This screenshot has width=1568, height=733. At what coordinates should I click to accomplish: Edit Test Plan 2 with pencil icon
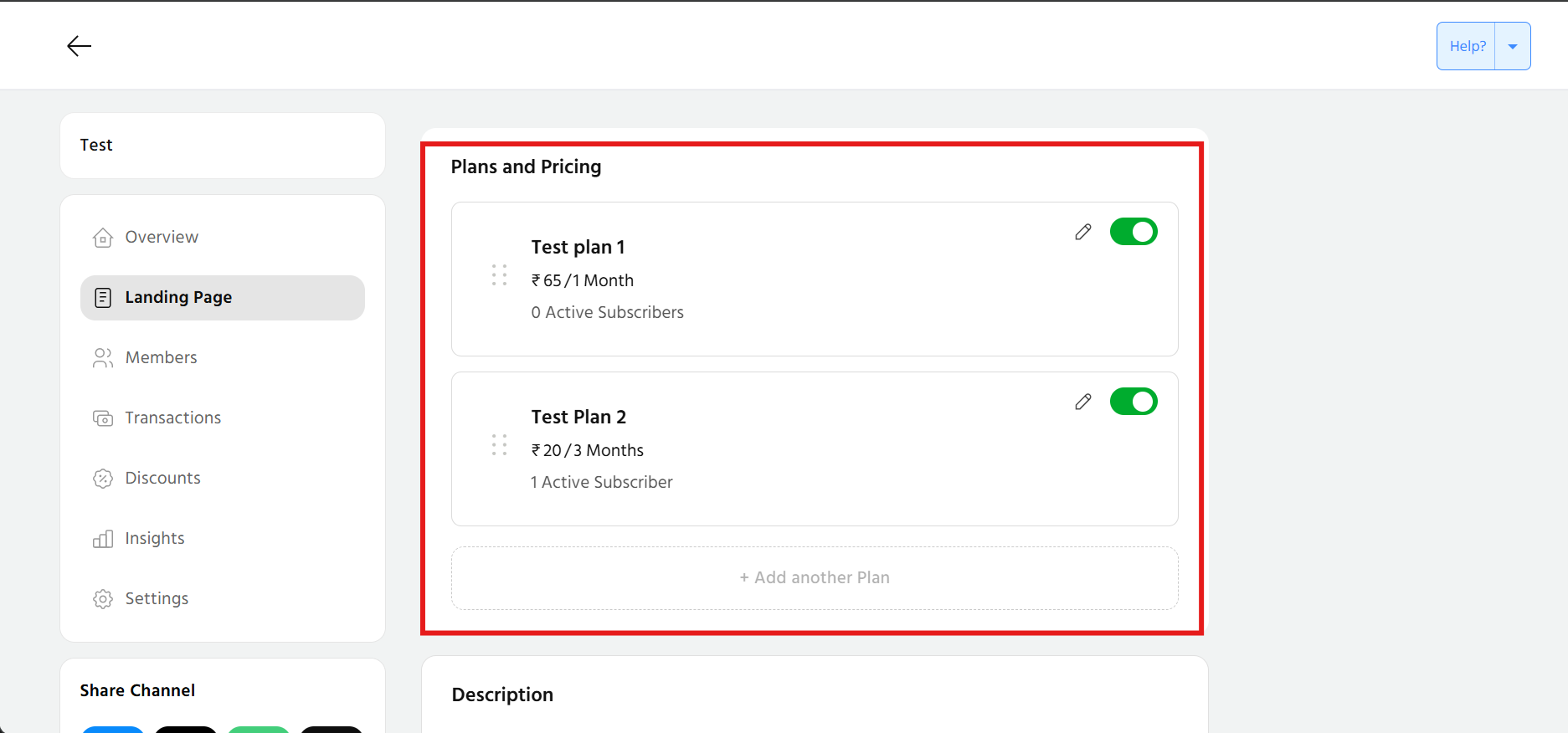point(1082,402)
